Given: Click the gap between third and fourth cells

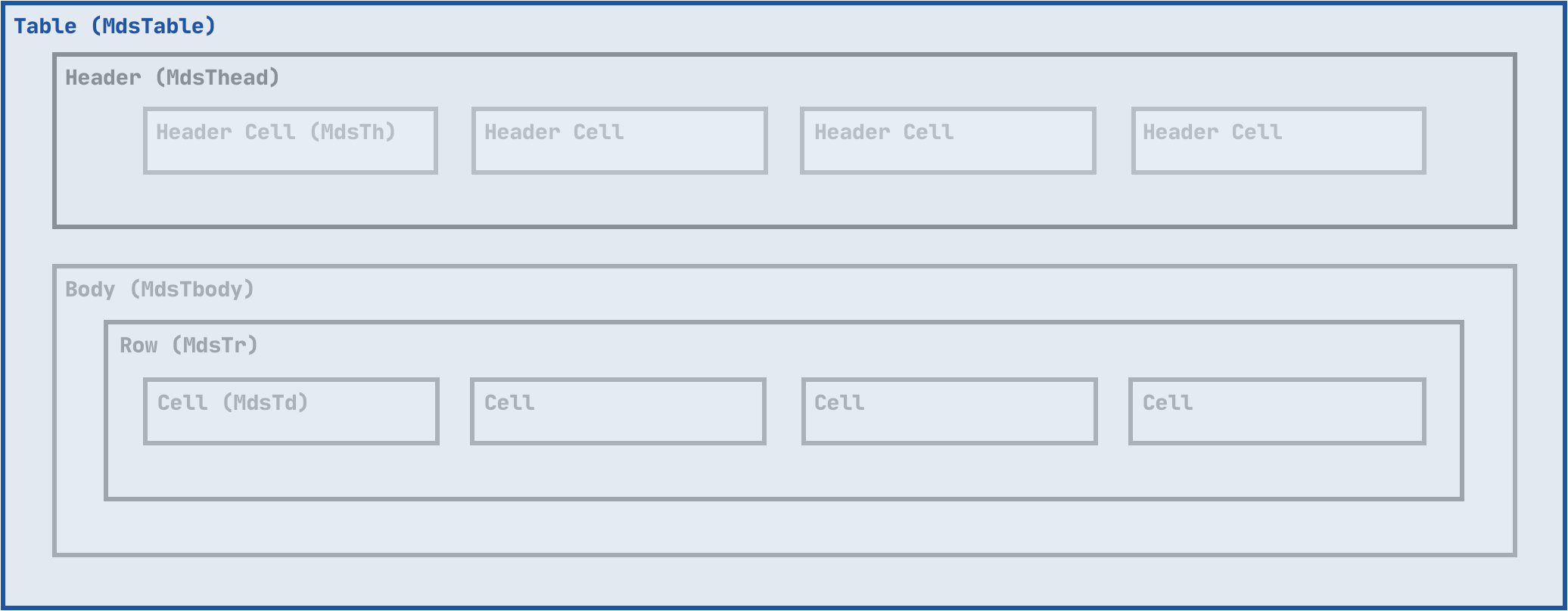Looking at the screenshot, I should click(x=1113, y=411).
